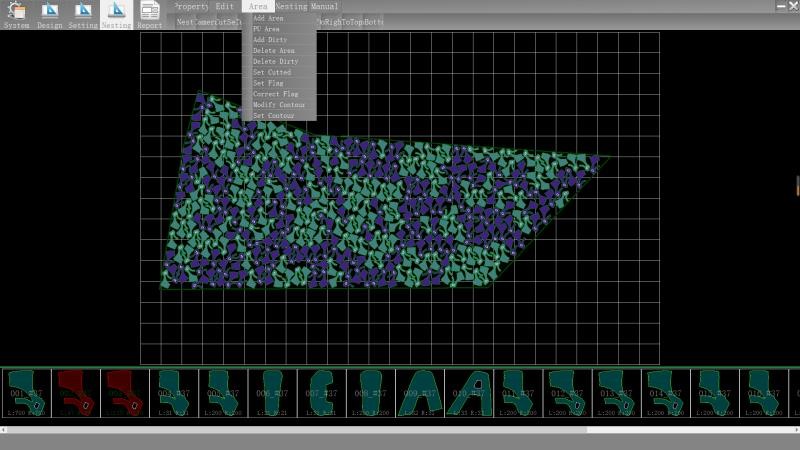Image resolution: width=800 pixels, height=450 pixels.
Task: Click the scrollbar right arrow
Action: tap(796, 430)
